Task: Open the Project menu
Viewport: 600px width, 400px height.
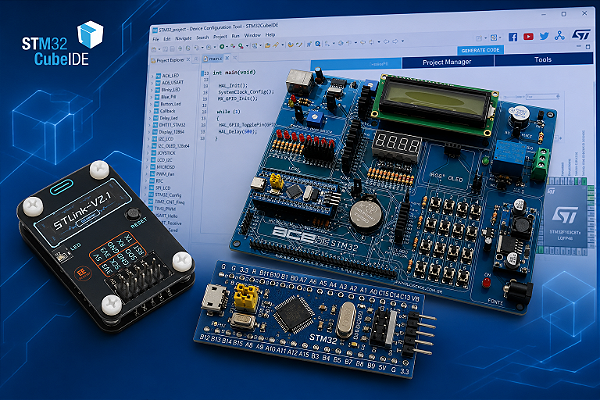Action: tap(220, 37)
